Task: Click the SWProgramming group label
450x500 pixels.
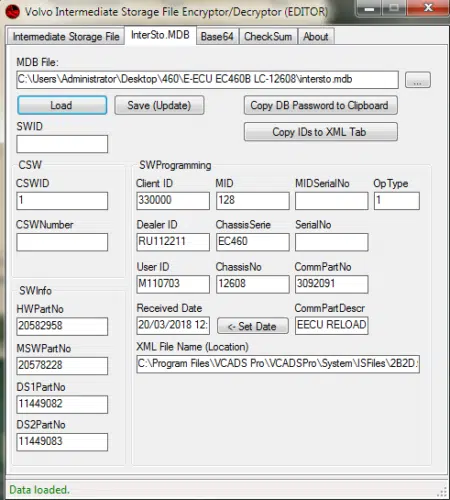Action: (175, 165)
